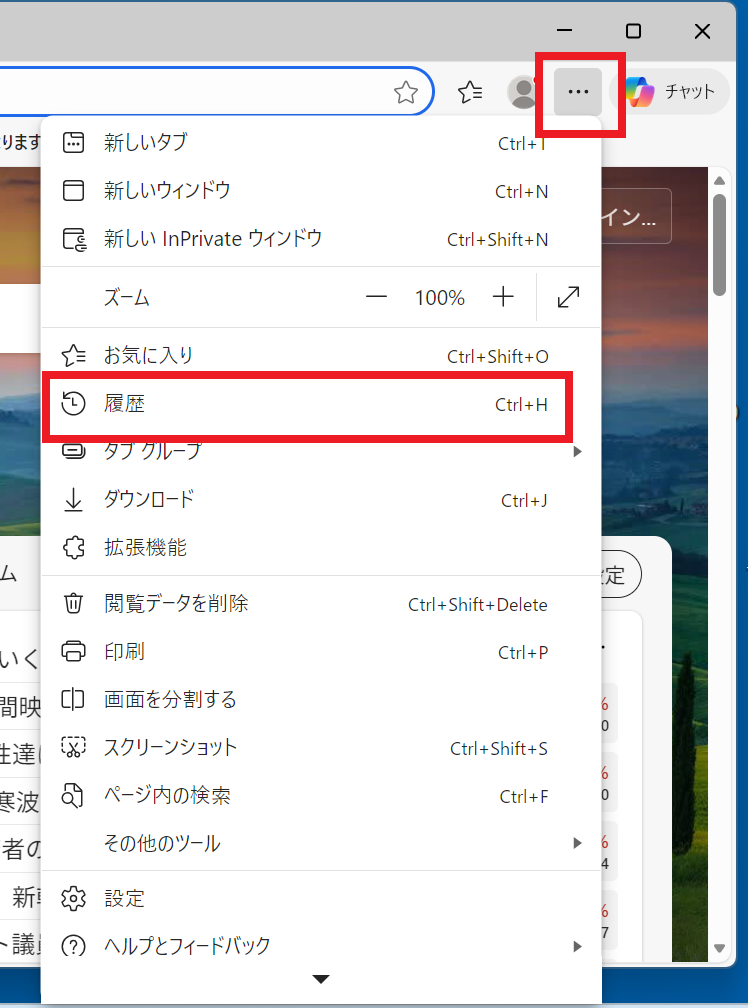748x1008 pixels.
Task: Click the down arrow at menu bottom
Action: (320, 979)
